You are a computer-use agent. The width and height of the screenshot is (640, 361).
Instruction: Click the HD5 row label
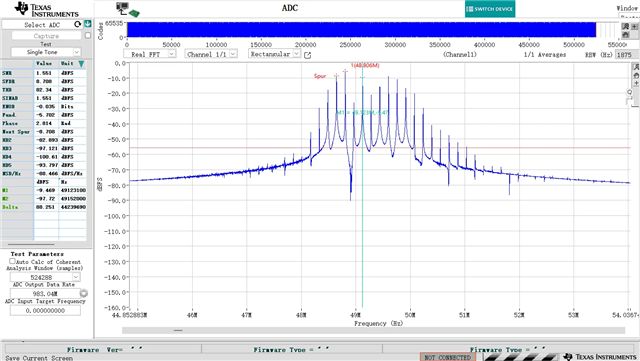pyautogui.click(x=7, y=165)
